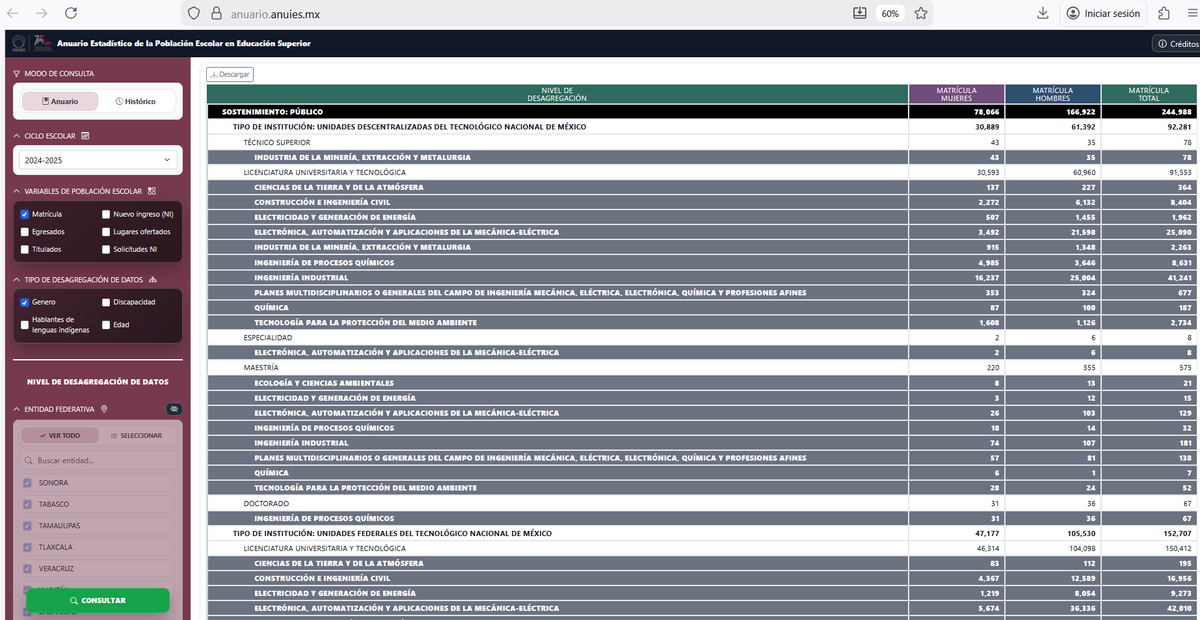Check the Solicitudes NI checkbox
Image resolution: width=1200 pixels, height=620 pixels.
(x=106, y=249)
